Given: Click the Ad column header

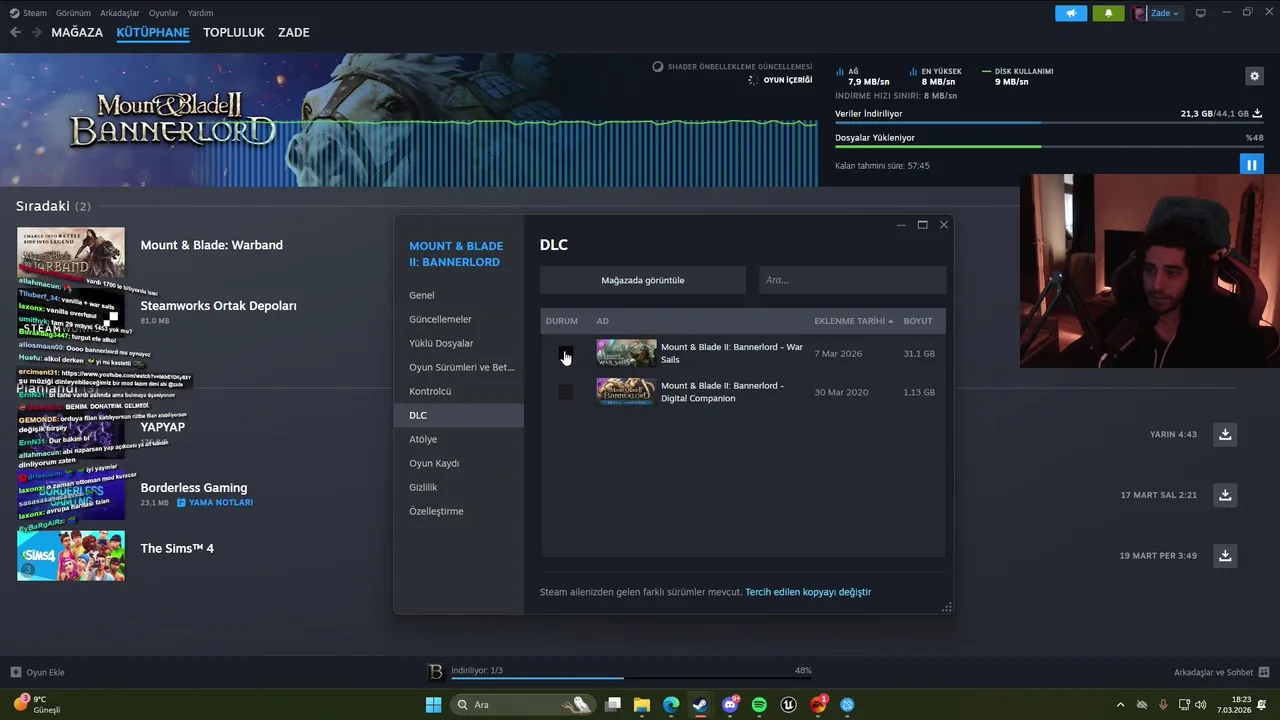Looking at the screenshot, I should (602, 321).
